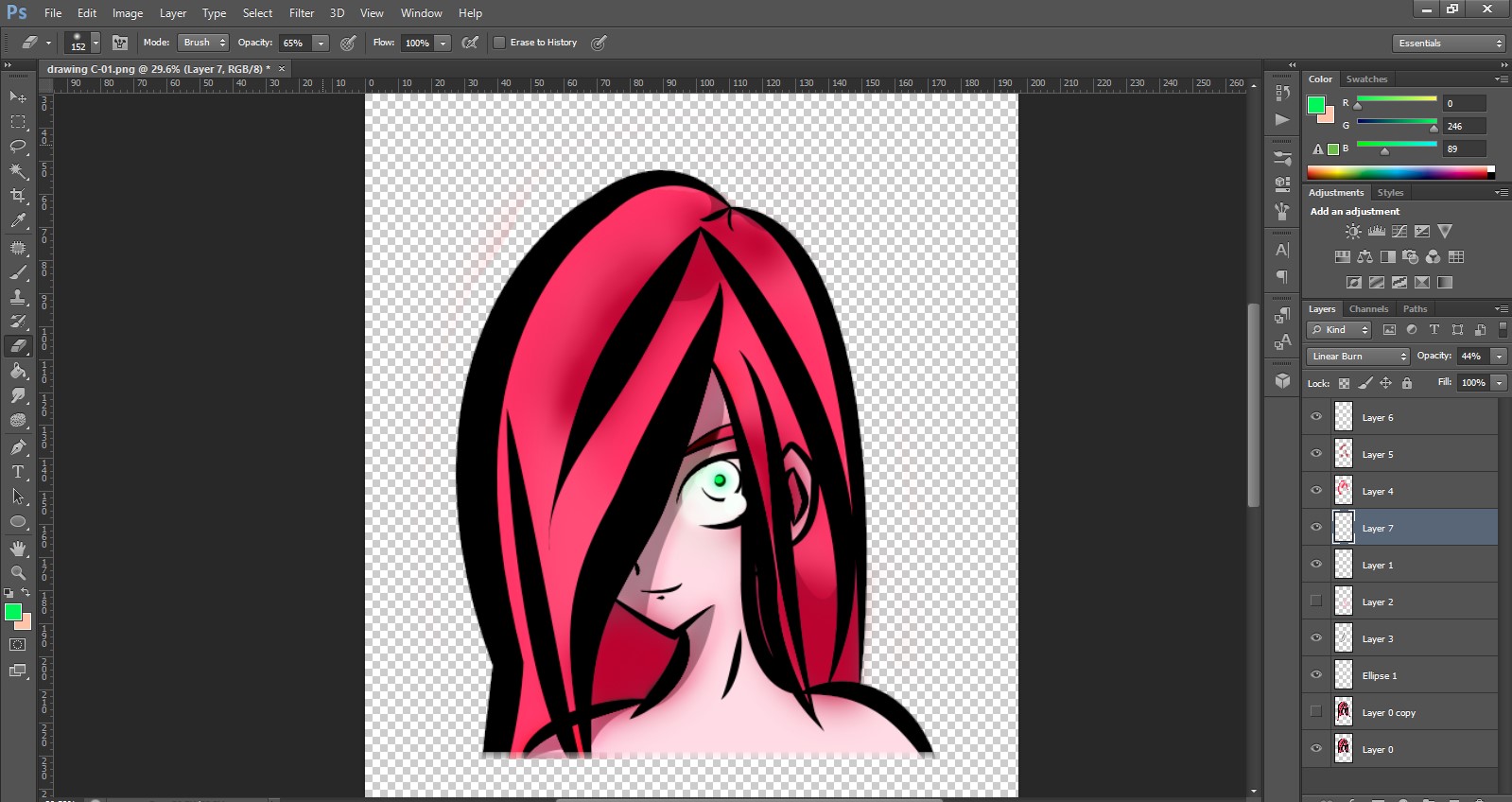Select the Paint Bucket tool
1512x802 pixels.
(x=18, y=371)
